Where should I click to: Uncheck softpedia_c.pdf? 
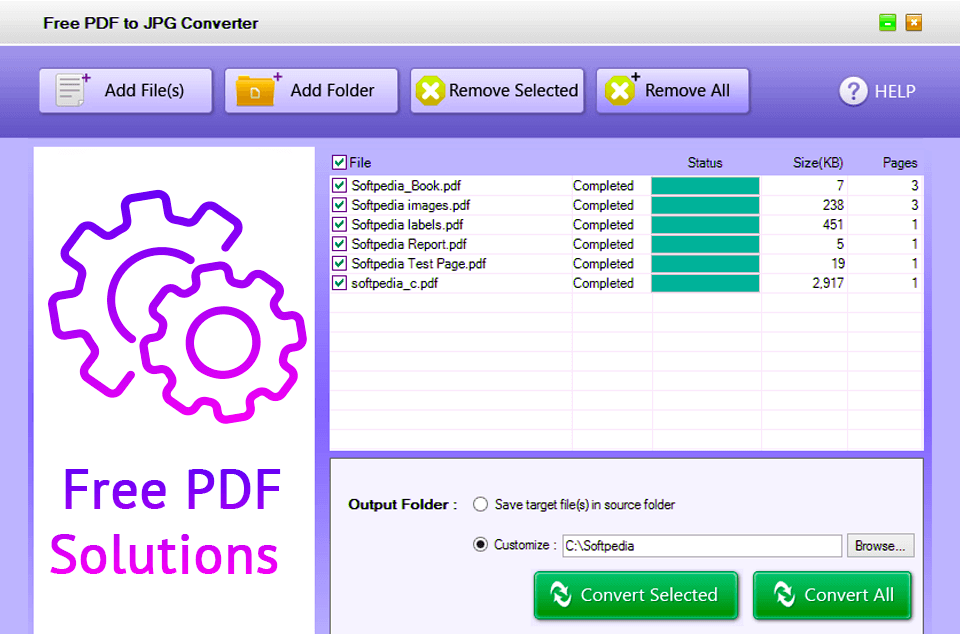click(x=340, y=283)
